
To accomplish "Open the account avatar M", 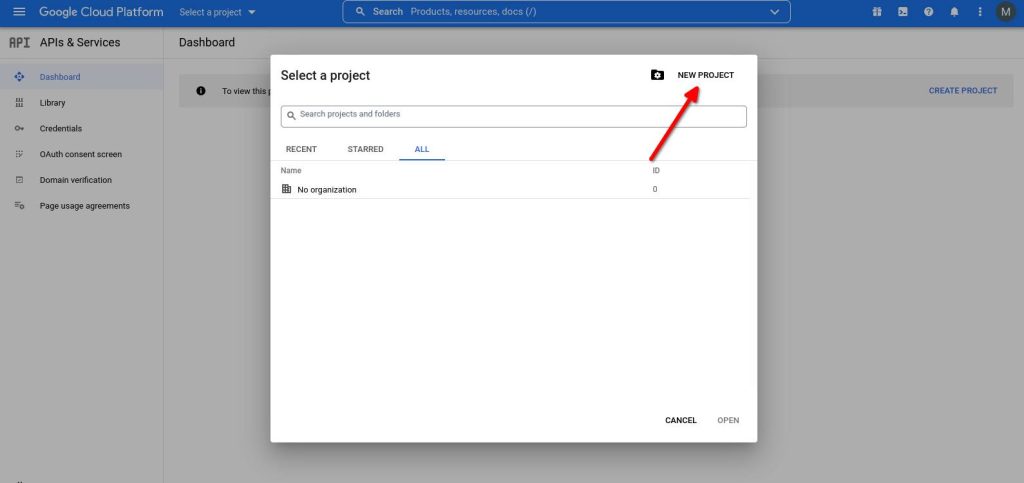I will 1006,12.
